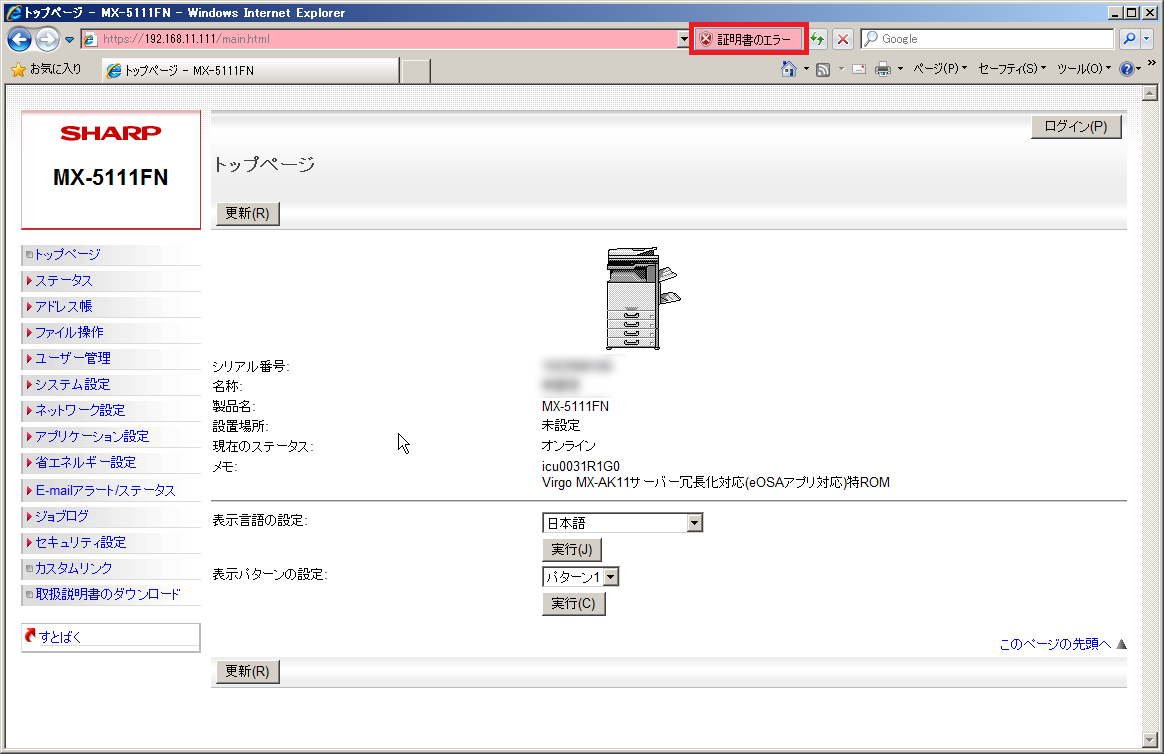Open アプリケーション設定 in the sidebar
This screenshot has width=1164, height=754.
point(92,436)
